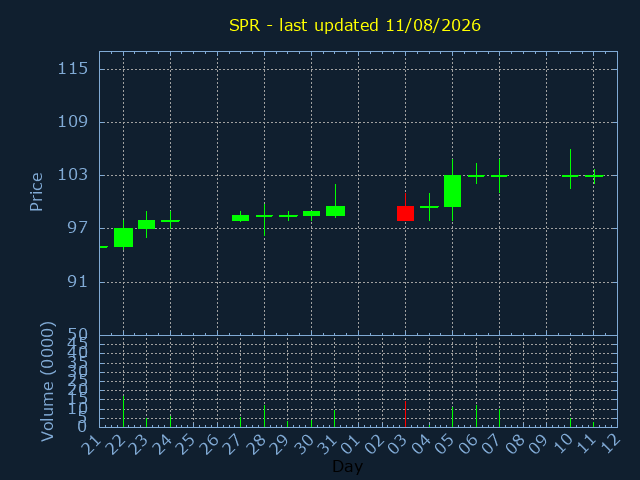This screenshot has width=640, height=480.
Task: Click the Day axis title
Action: pyautogui.click(x=347, y=467)
